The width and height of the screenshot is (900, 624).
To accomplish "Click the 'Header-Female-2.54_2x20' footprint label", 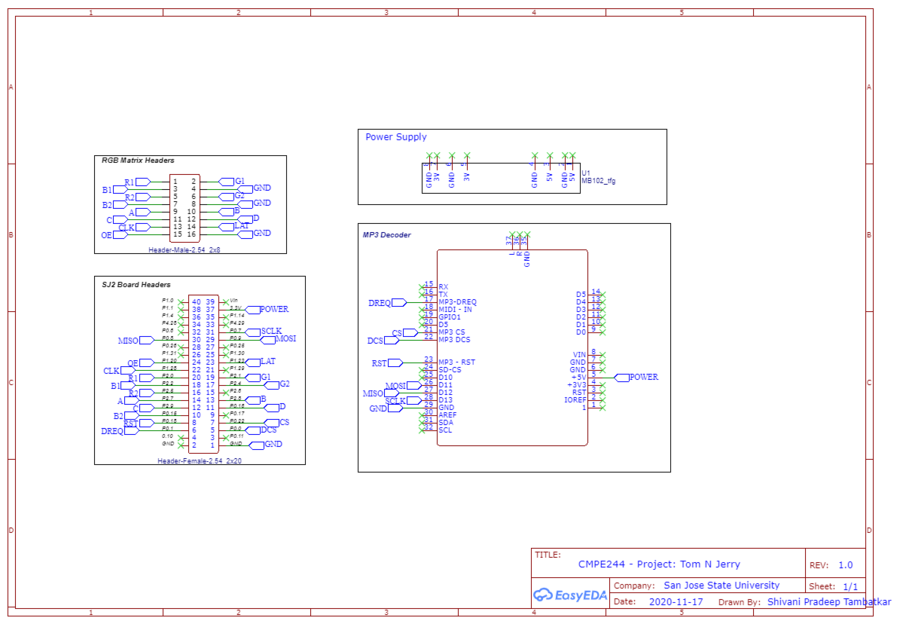I will tap(199, 461).
